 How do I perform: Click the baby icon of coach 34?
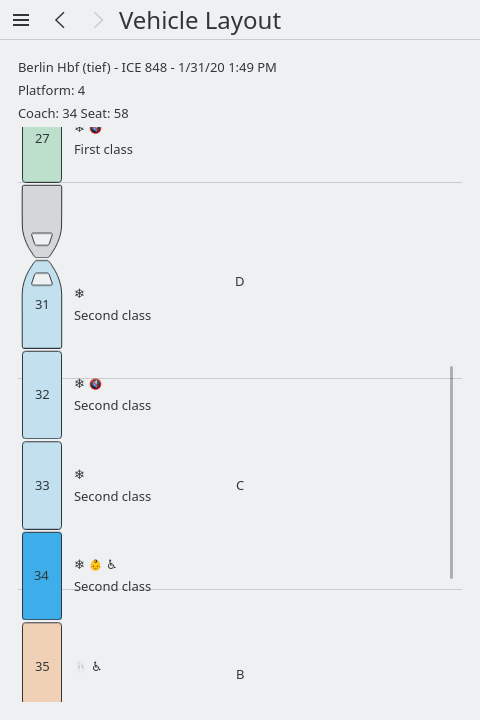point(96,564)
